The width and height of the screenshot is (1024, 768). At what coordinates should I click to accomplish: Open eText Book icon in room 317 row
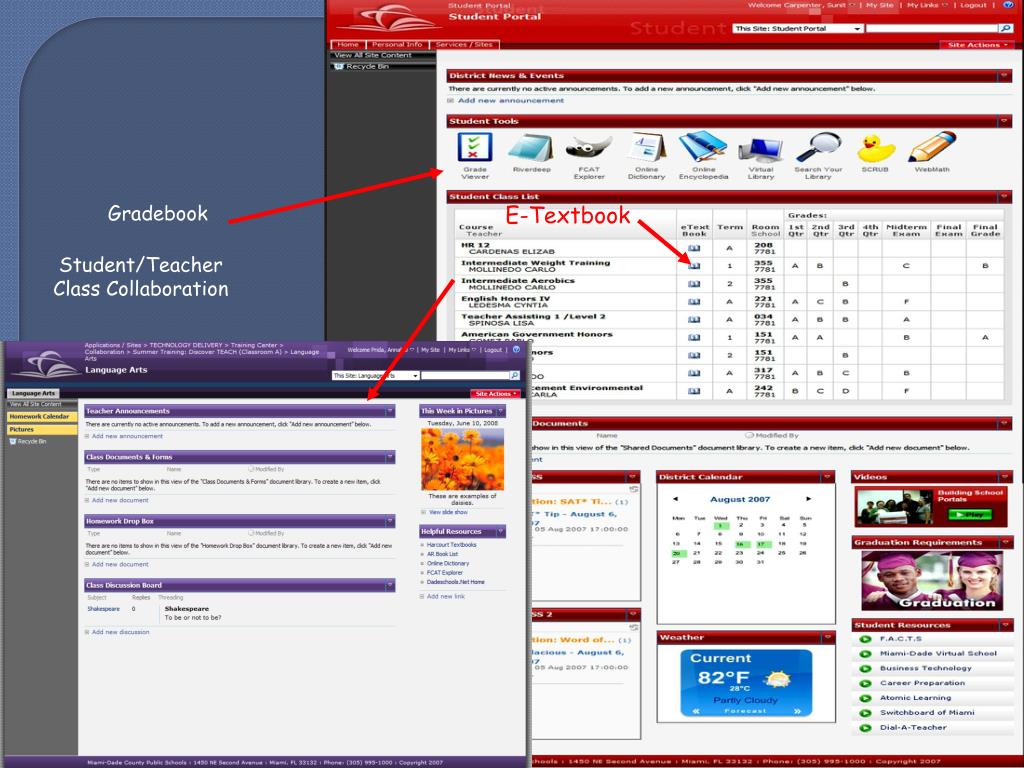coord(694,373)
